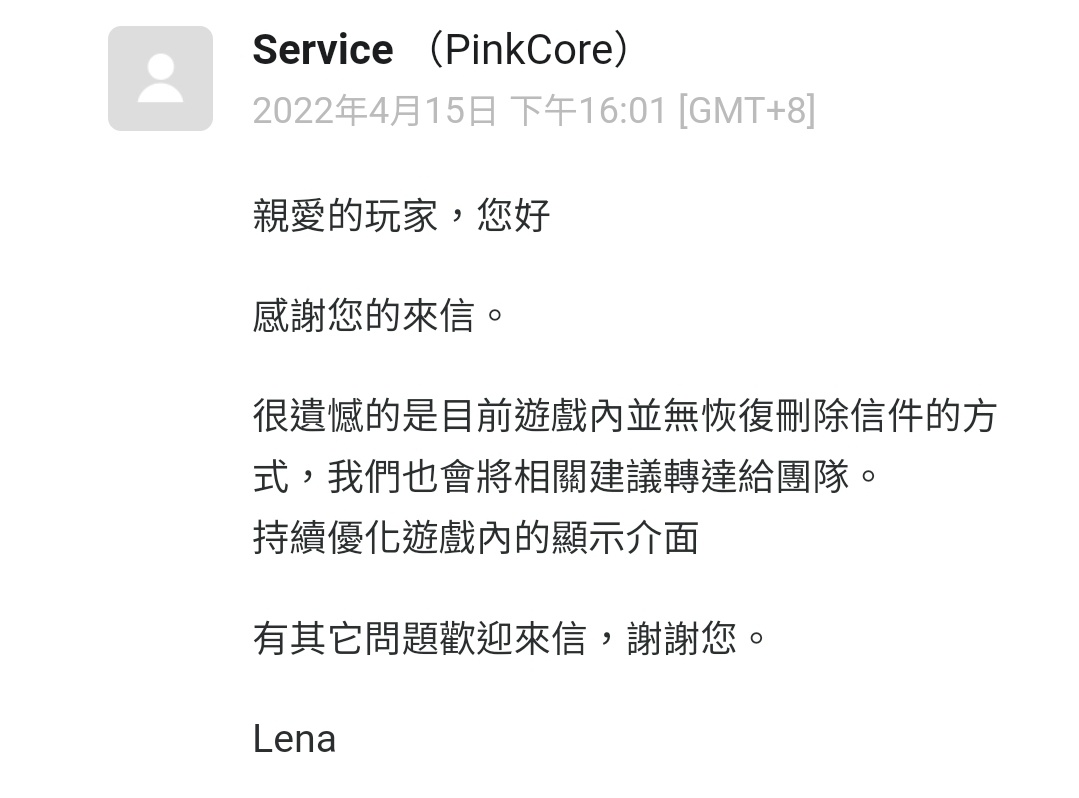Click the gray user avatar placeholder
Screen dimensions: 1079x798
coord(160,78)
